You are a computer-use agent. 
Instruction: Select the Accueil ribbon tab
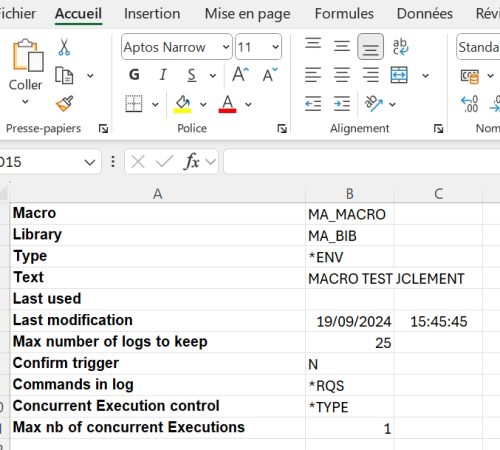tap(78, 14)
